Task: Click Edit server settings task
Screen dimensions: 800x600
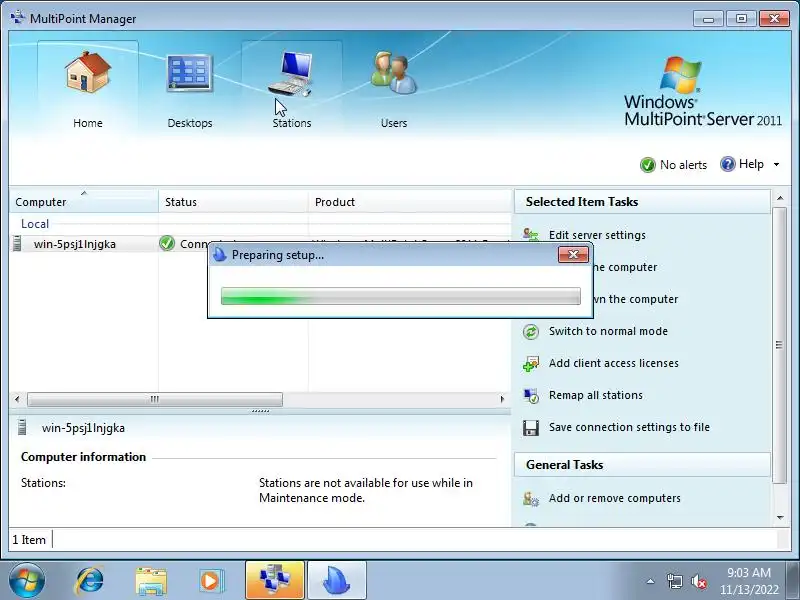Action: pyautogui.click(x=597, y=235)
